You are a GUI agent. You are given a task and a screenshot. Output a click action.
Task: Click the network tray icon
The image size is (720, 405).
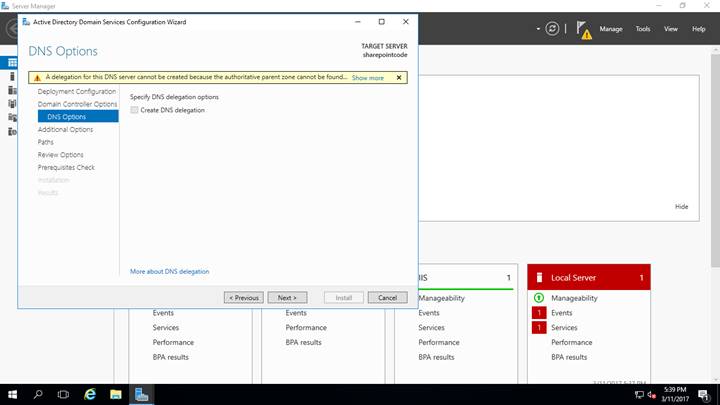coord(639,394)
